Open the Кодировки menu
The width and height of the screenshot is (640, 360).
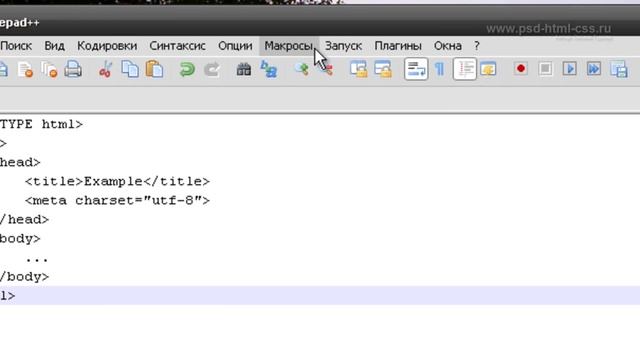107,46
